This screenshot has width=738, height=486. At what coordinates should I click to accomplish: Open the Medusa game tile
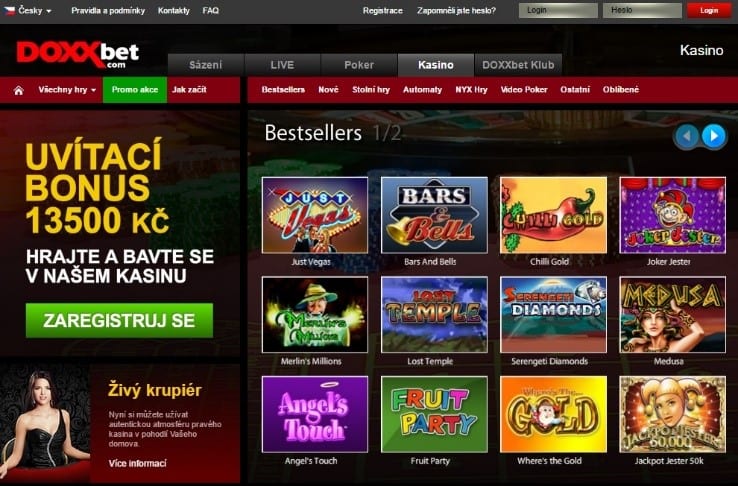pyautogui.click(x=673, y=315)
